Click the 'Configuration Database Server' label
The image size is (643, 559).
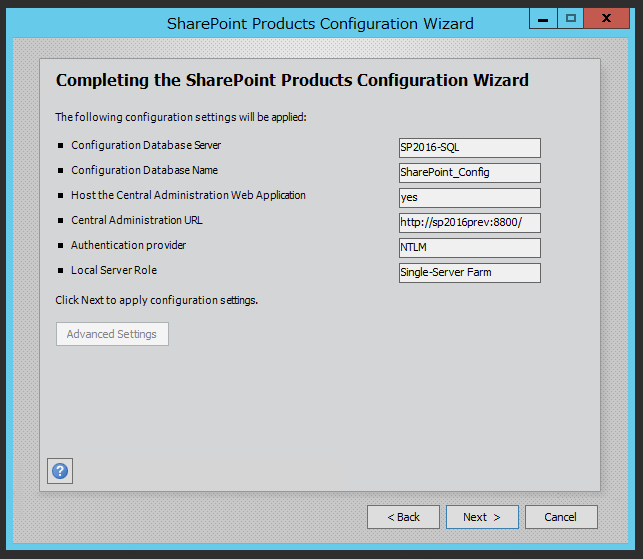point(146,145)
